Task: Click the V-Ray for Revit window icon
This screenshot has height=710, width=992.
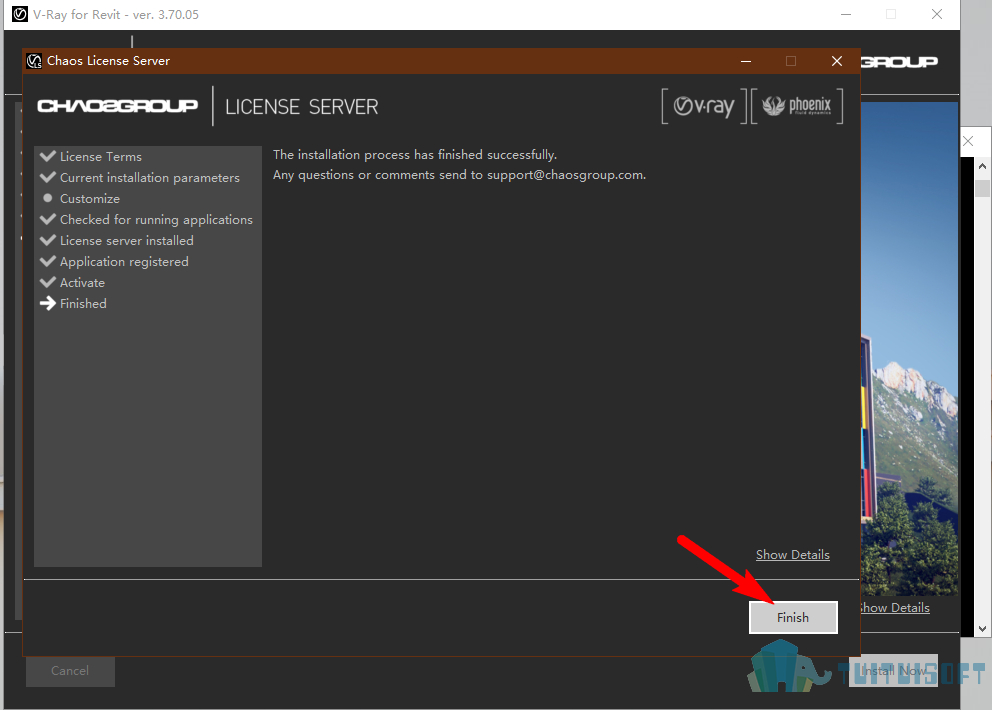Action: pos(20,14)
